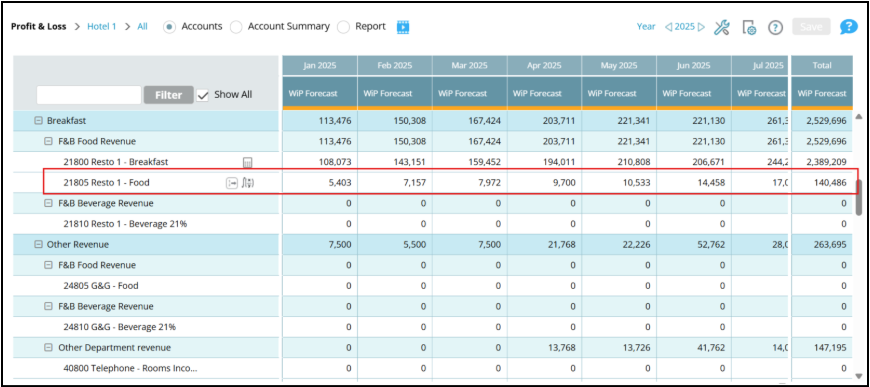Click the filter text input field

pos(89,95)
